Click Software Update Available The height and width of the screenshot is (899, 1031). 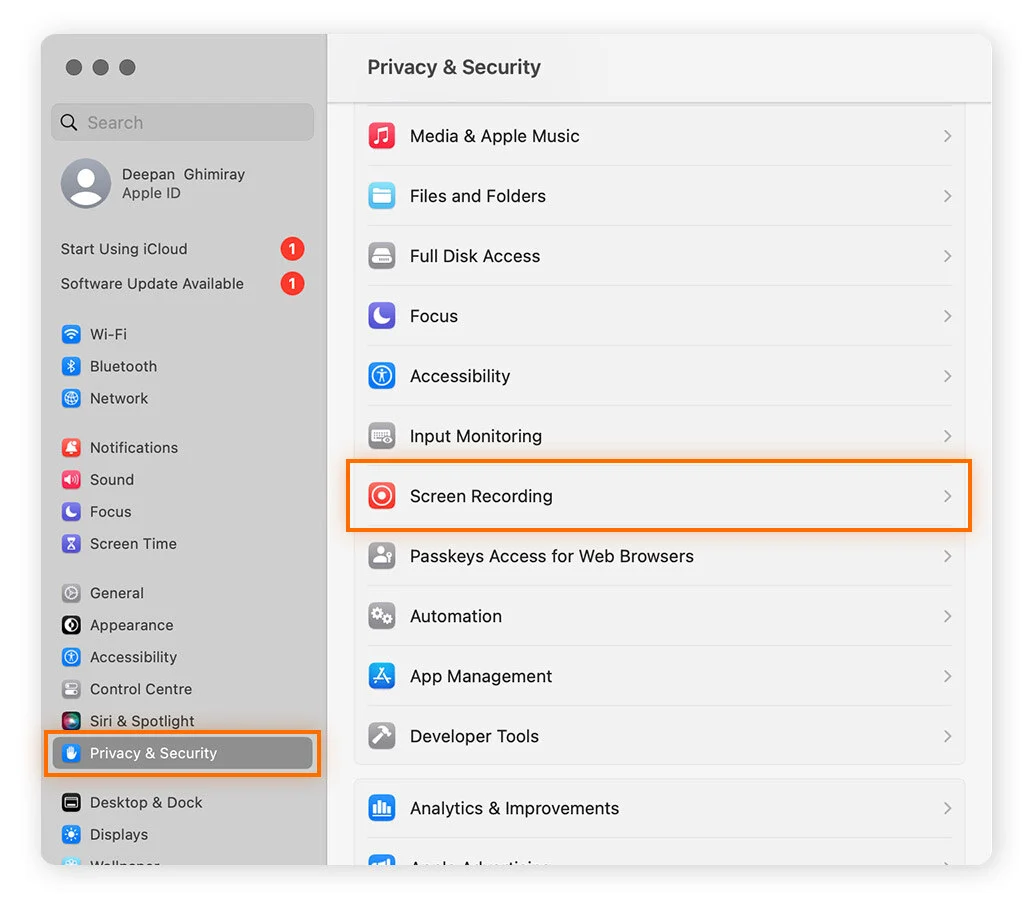[152, 283]
